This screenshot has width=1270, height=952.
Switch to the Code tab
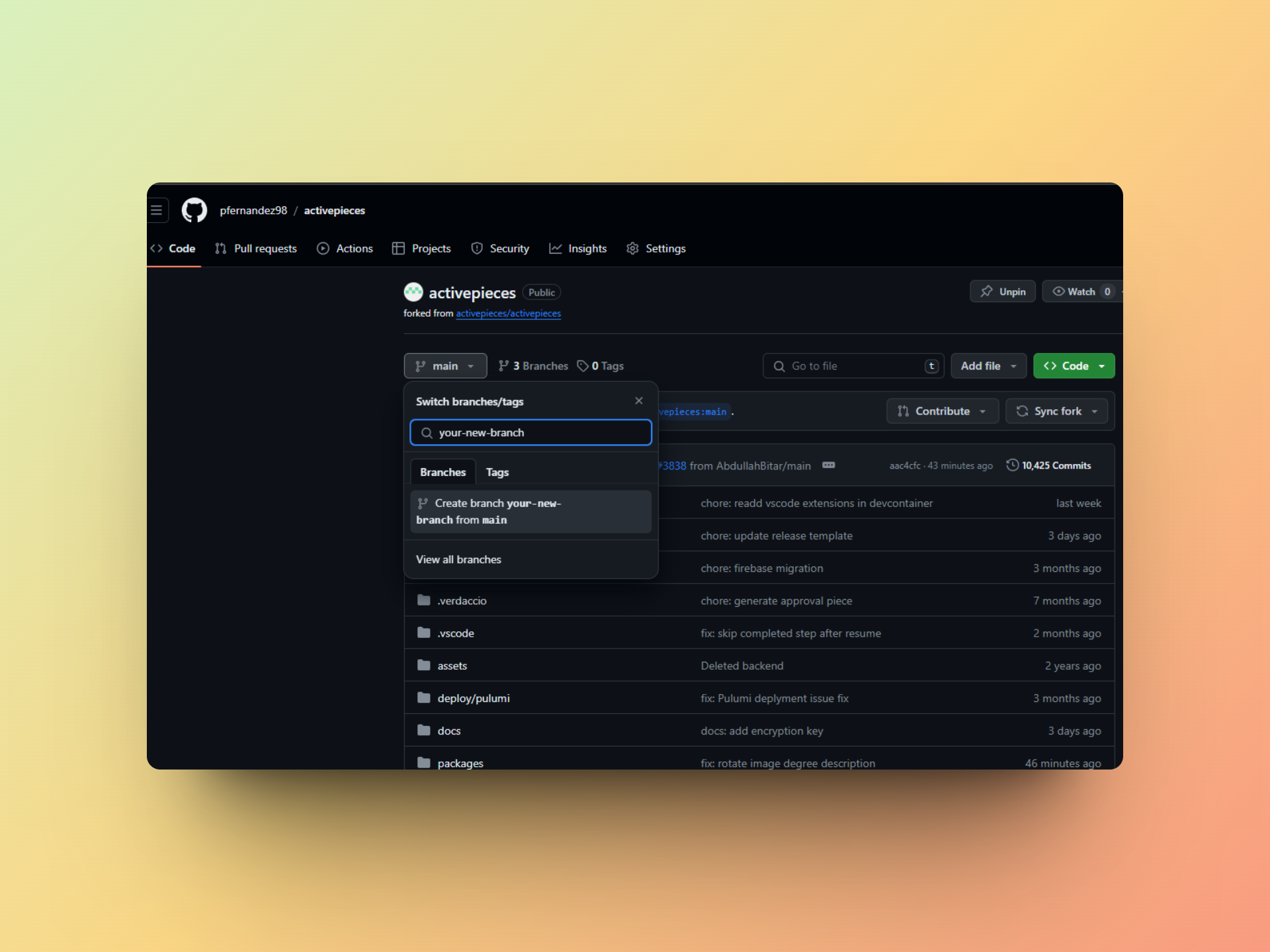(x=173, y=249)
